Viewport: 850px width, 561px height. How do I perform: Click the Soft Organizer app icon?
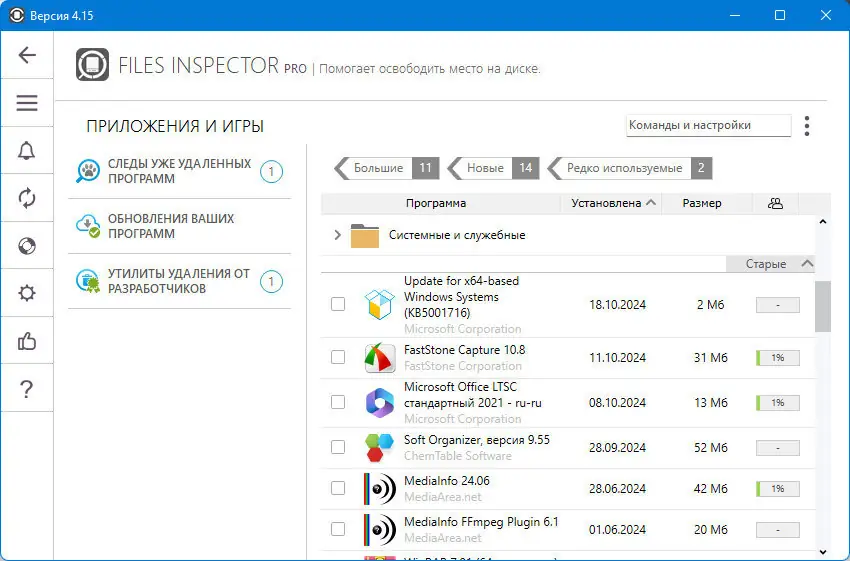379,448
